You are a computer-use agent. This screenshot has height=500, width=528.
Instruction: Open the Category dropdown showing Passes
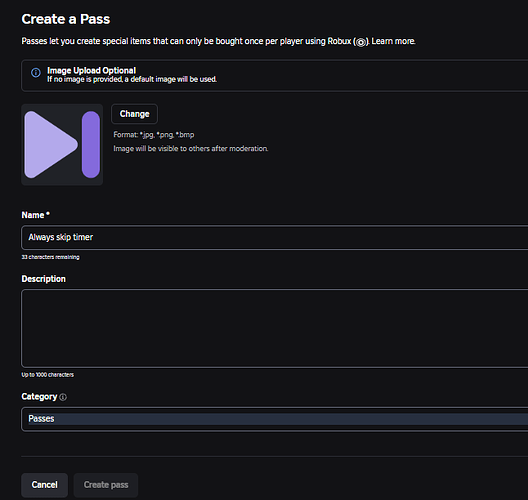274,419
